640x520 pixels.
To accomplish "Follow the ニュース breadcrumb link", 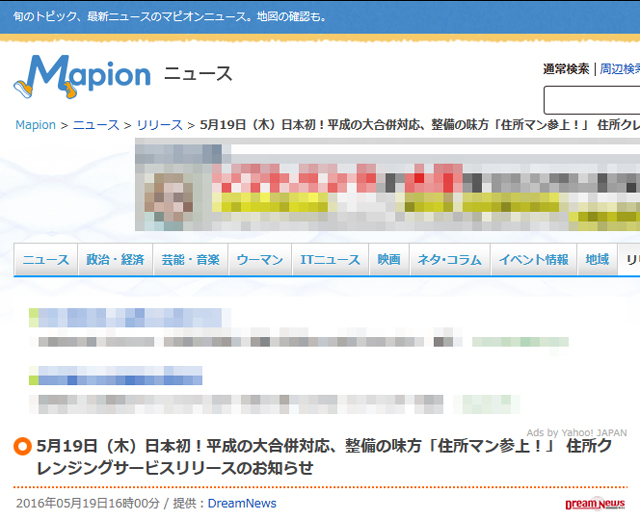I will coord(96,125).
